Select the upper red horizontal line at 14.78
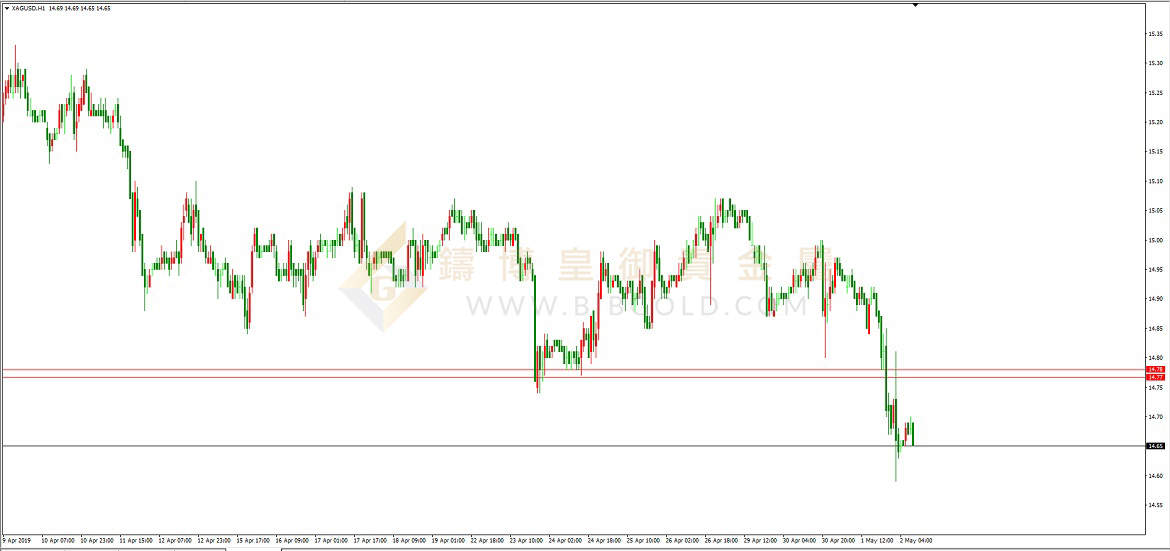This screenshot has height=551, width=1170. [x=572, y=369]
